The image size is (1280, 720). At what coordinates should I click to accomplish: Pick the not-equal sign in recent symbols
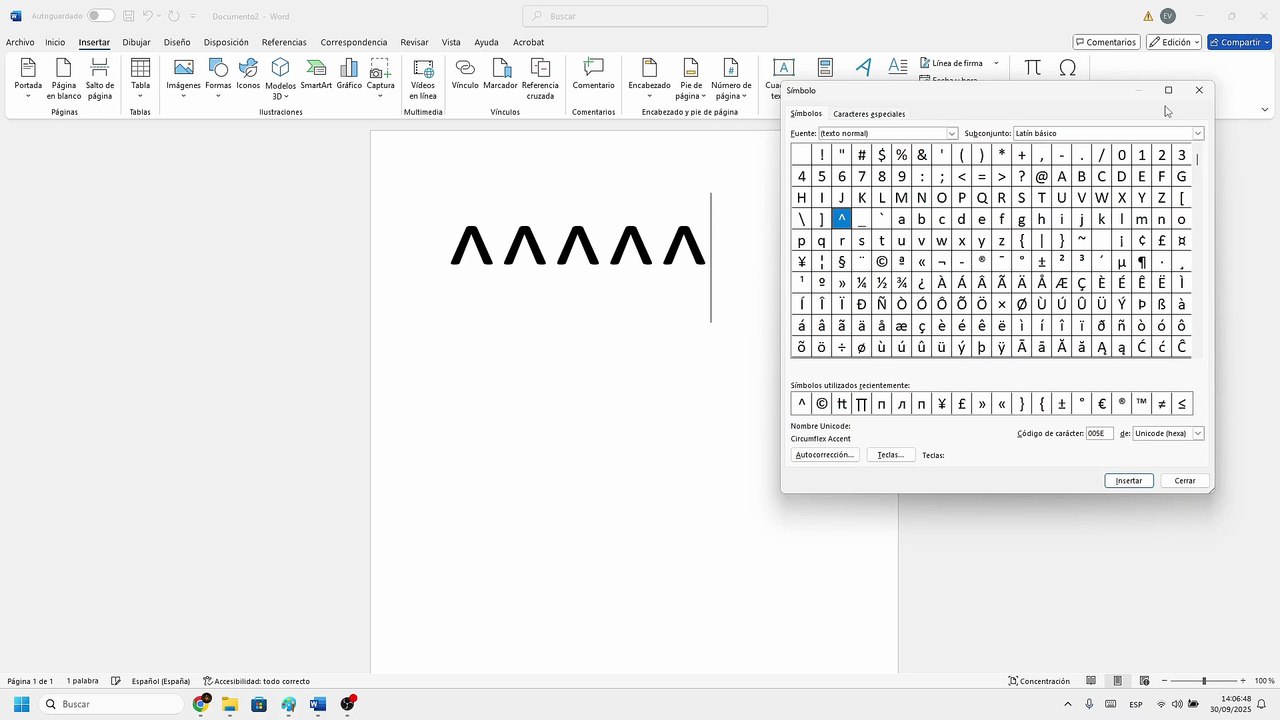(x=1162, y=404)
